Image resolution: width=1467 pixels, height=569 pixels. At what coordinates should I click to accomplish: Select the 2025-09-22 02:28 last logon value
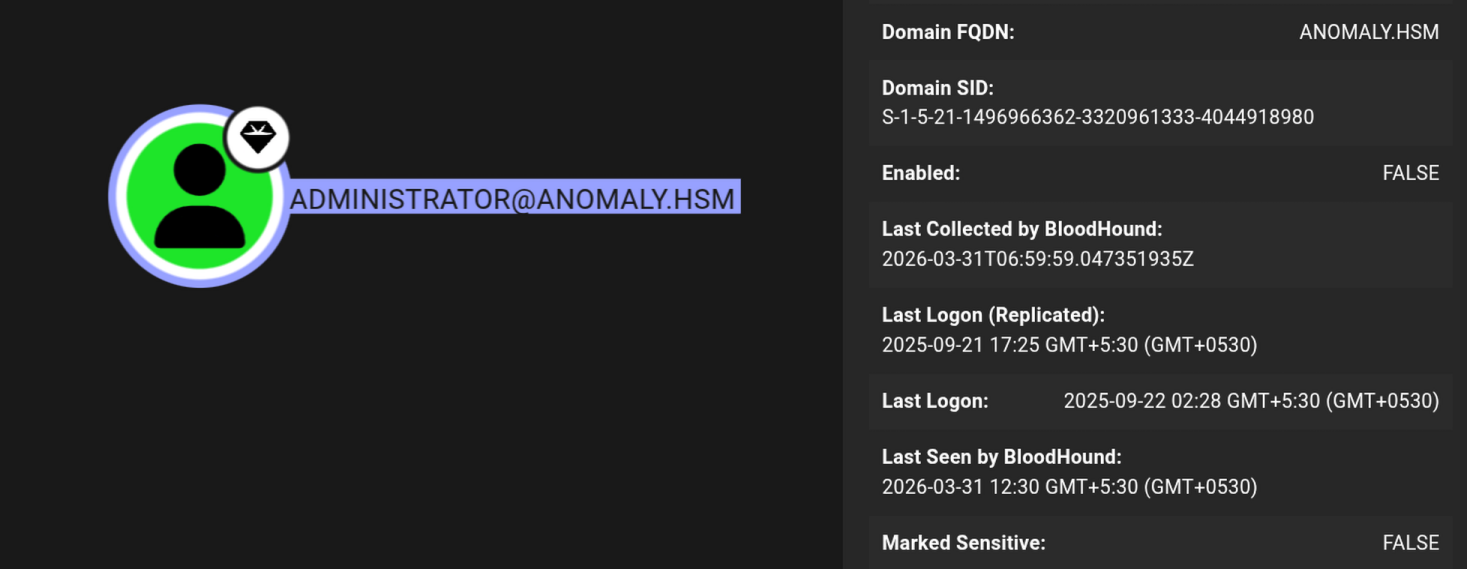pos(1251,401)
